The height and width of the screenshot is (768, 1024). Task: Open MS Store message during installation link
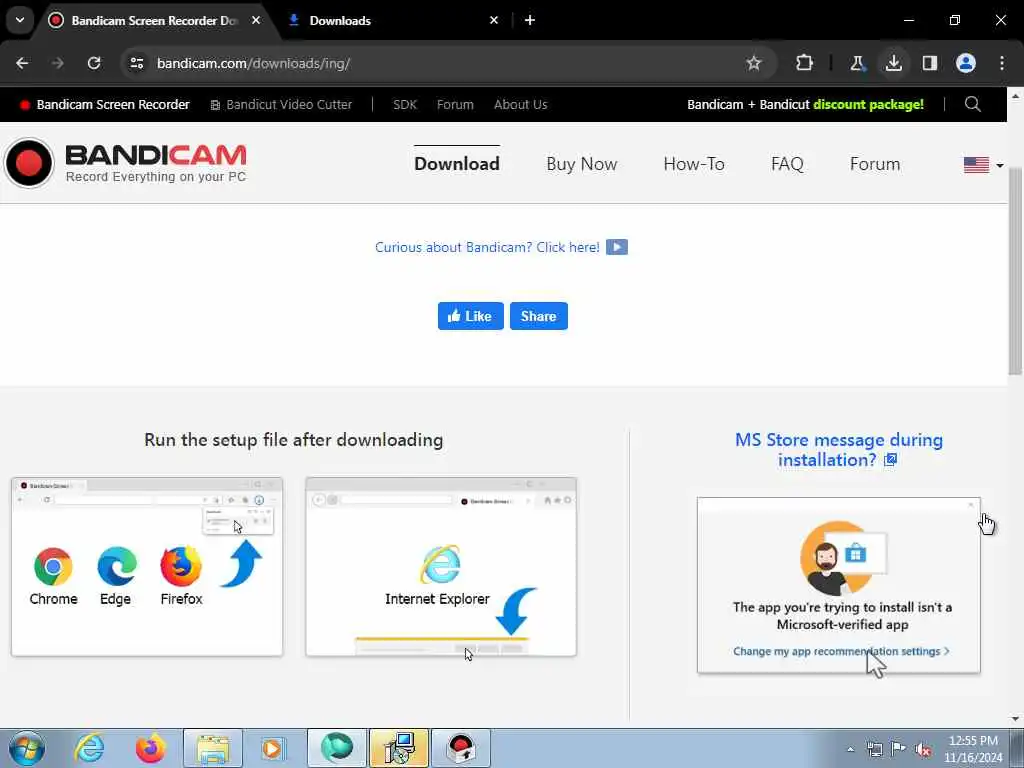click(839, 450)
